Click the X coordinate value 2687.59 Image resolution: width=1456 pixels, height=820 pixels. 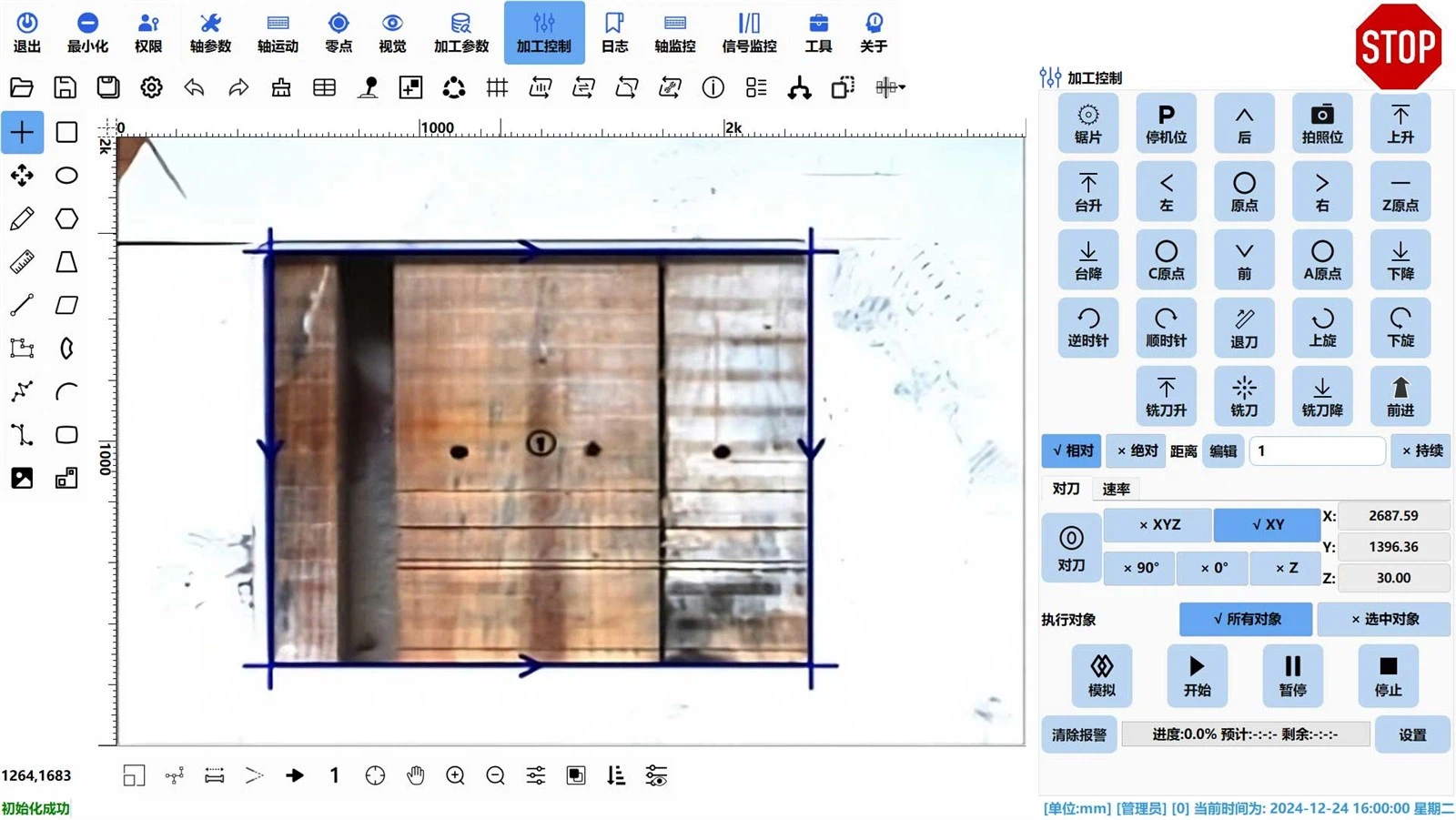[1393, 515]
